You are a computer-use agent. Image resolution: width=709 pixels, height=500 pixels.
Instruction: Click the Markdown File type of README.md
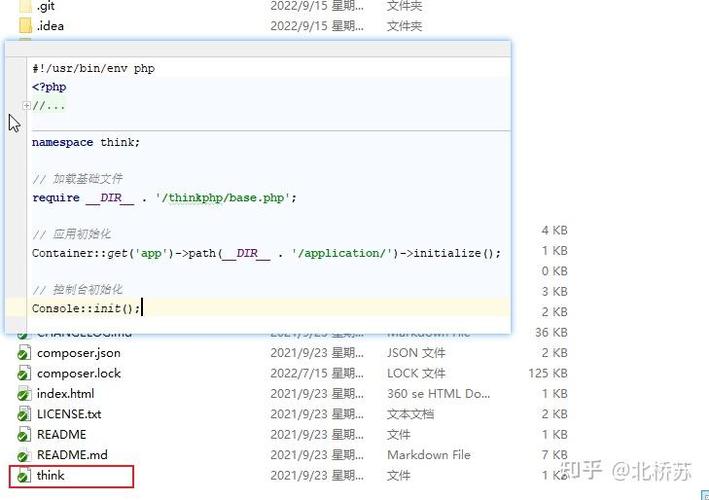pos(429,455)
